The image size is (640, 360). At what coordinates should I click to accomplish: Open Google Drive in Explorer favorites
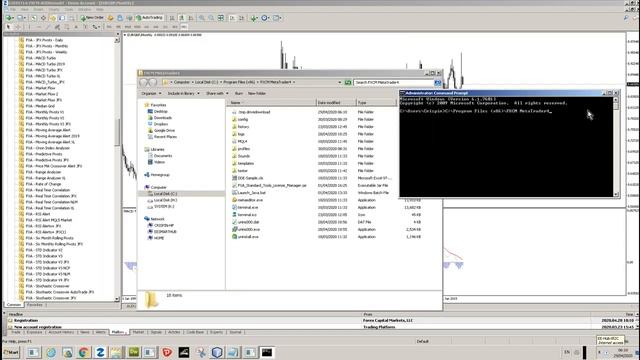[164, 131]
